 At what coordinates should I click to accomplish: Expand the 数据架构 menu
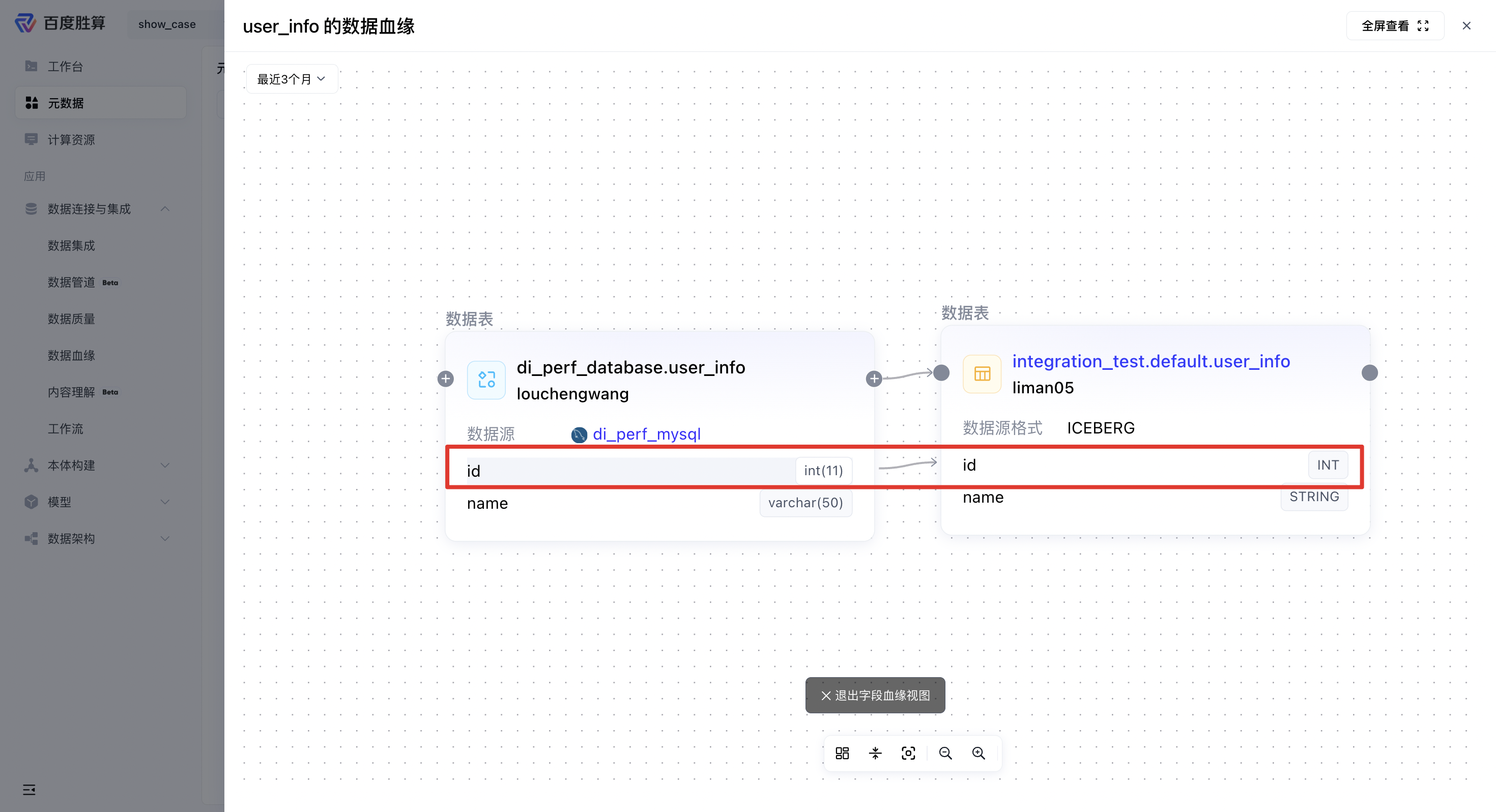[x=165, y=538]
